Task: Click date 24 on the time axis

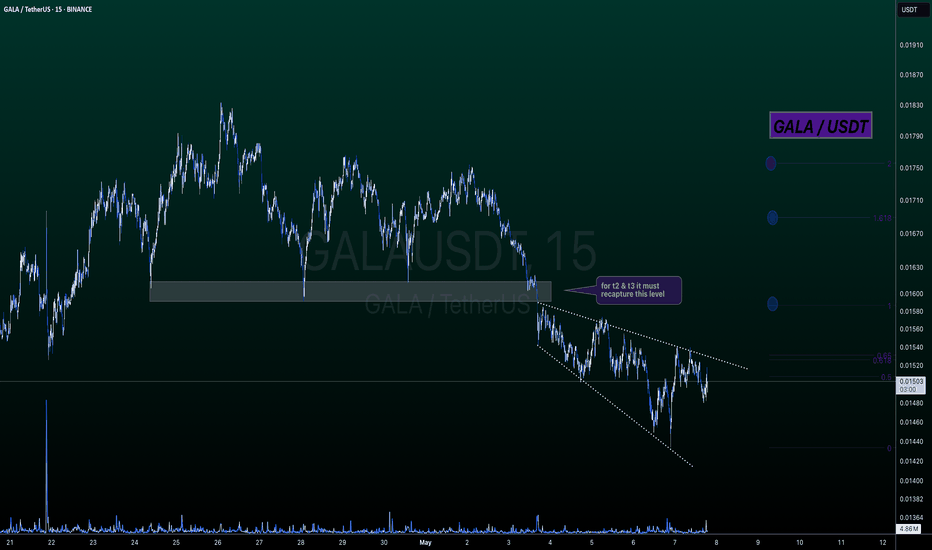Action: click(x=134, y=542)
